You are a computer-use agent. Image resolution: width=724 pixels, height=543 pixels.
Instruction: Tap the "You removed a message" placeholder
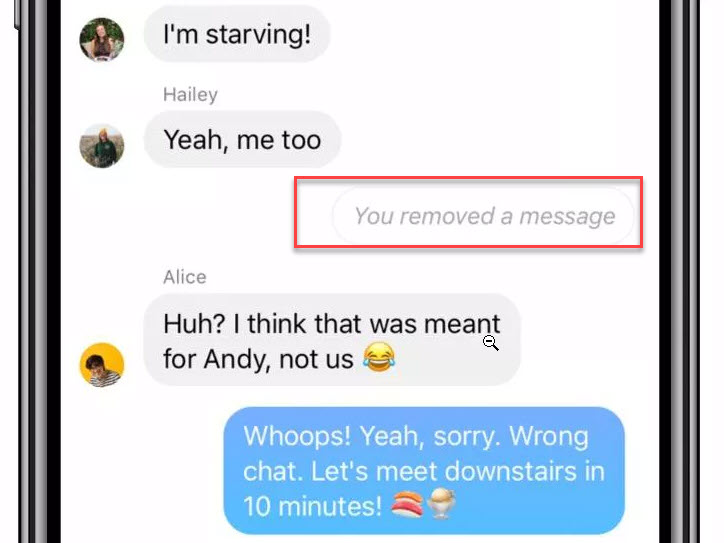pos(483,216)
